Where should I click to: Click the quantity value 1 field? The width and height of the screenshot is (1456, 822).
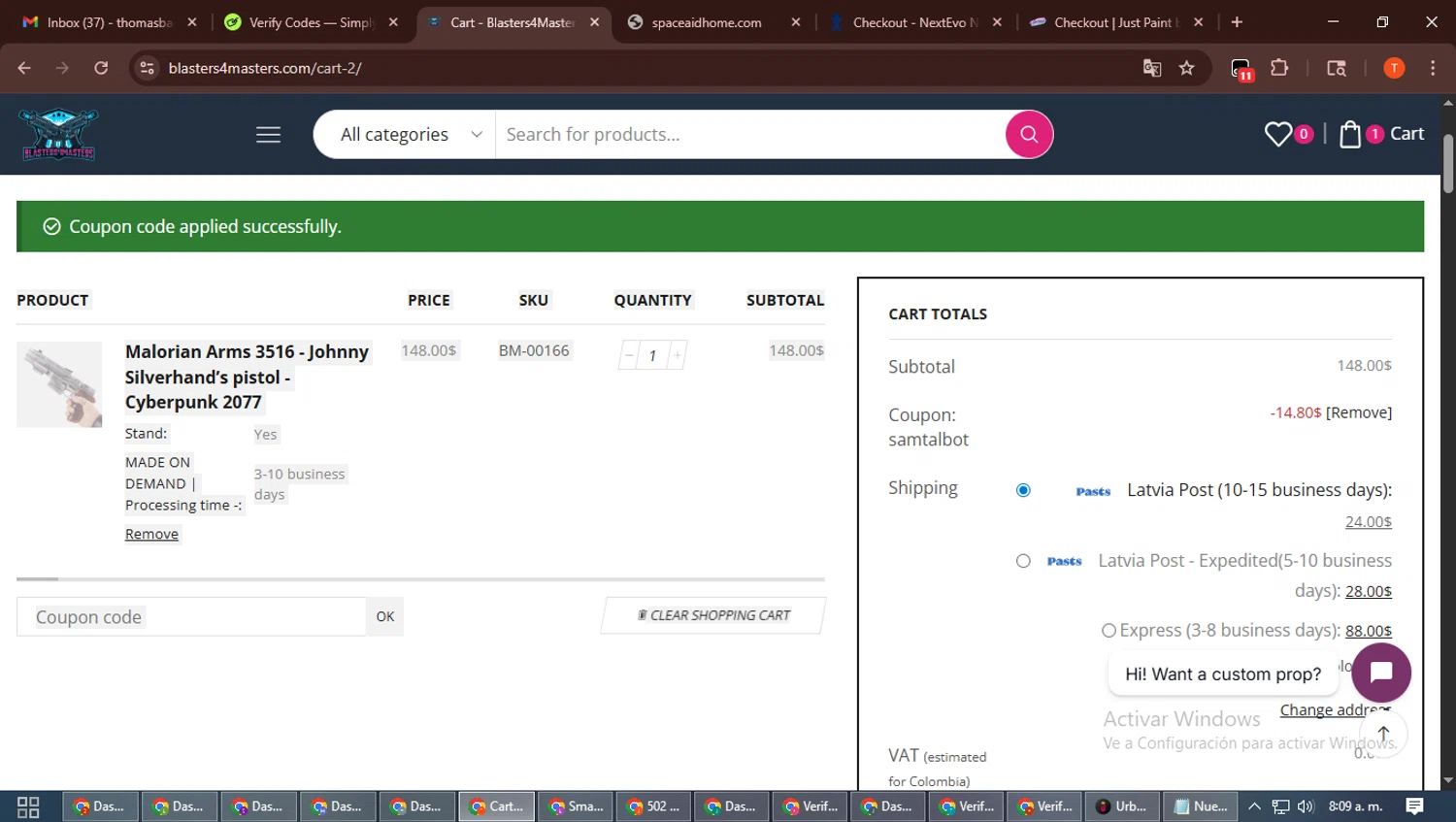coord(652,355)
